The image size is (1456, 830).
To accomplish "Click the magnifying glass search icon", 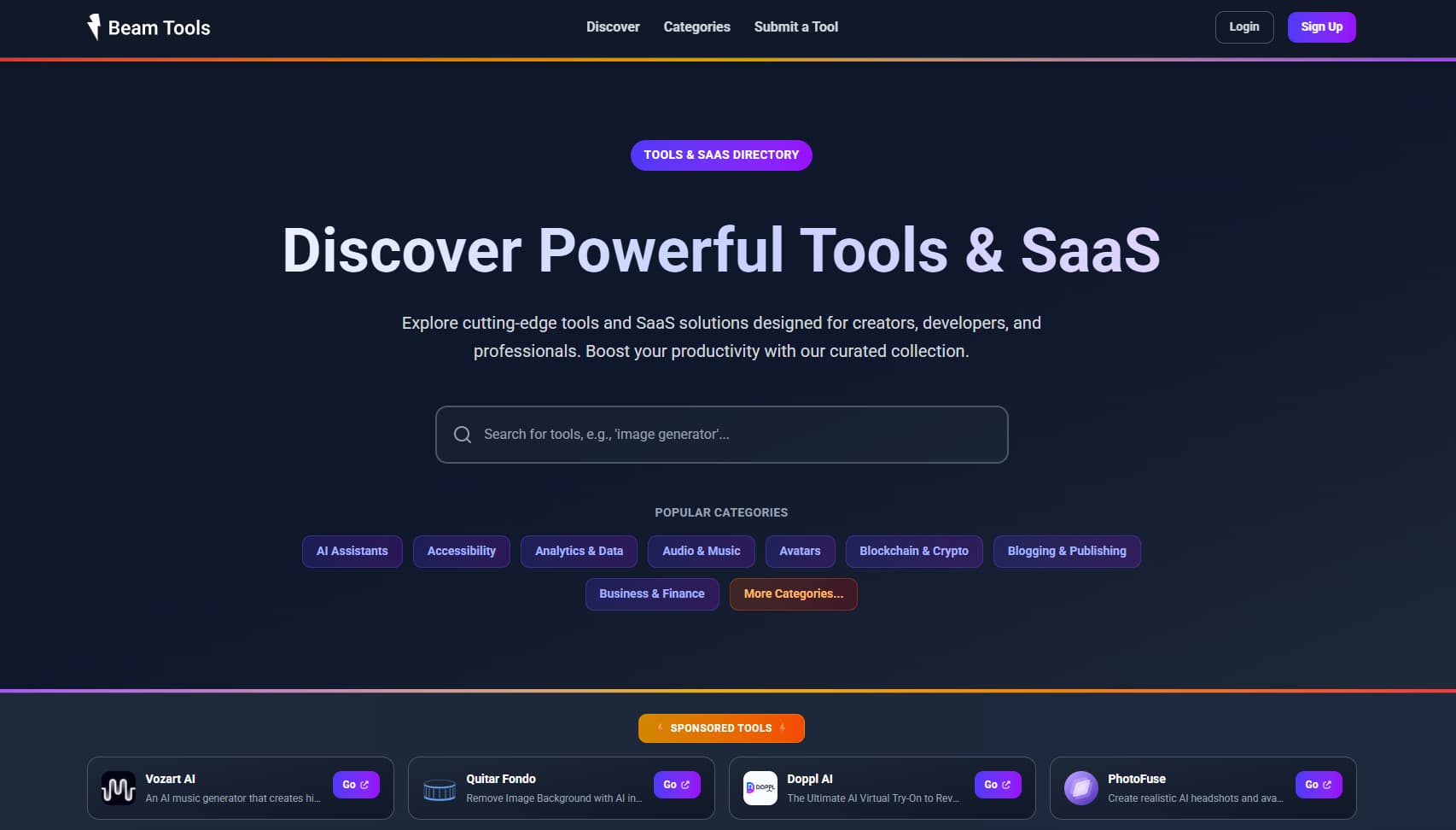I will point(462,435).
